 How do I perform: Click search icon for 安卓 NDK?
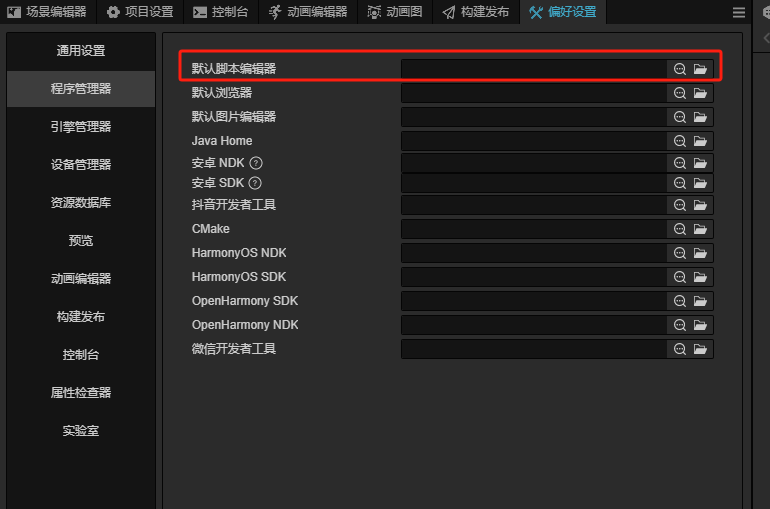[680, 163]
